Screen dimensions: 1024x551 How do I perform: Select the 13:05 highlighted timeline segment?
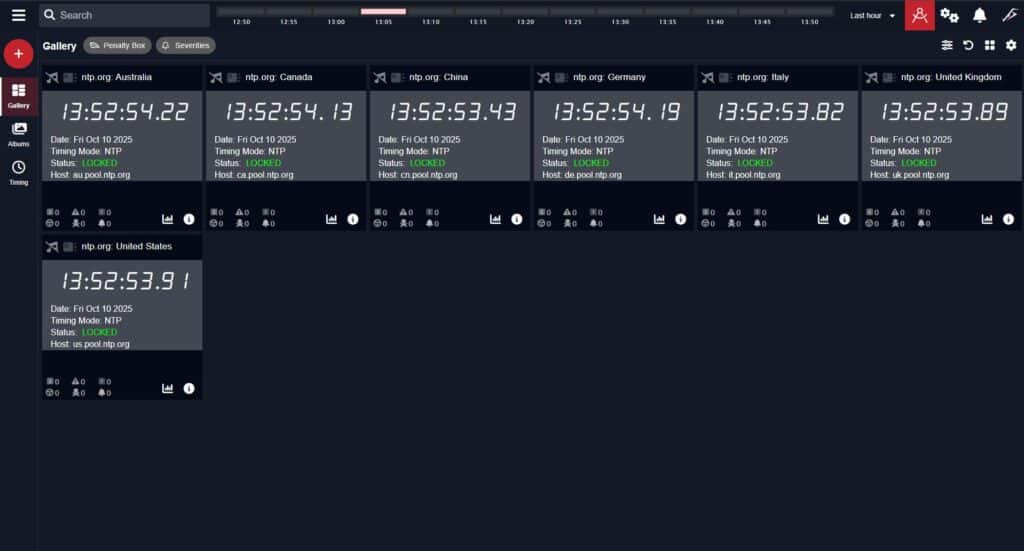point(383,12)
